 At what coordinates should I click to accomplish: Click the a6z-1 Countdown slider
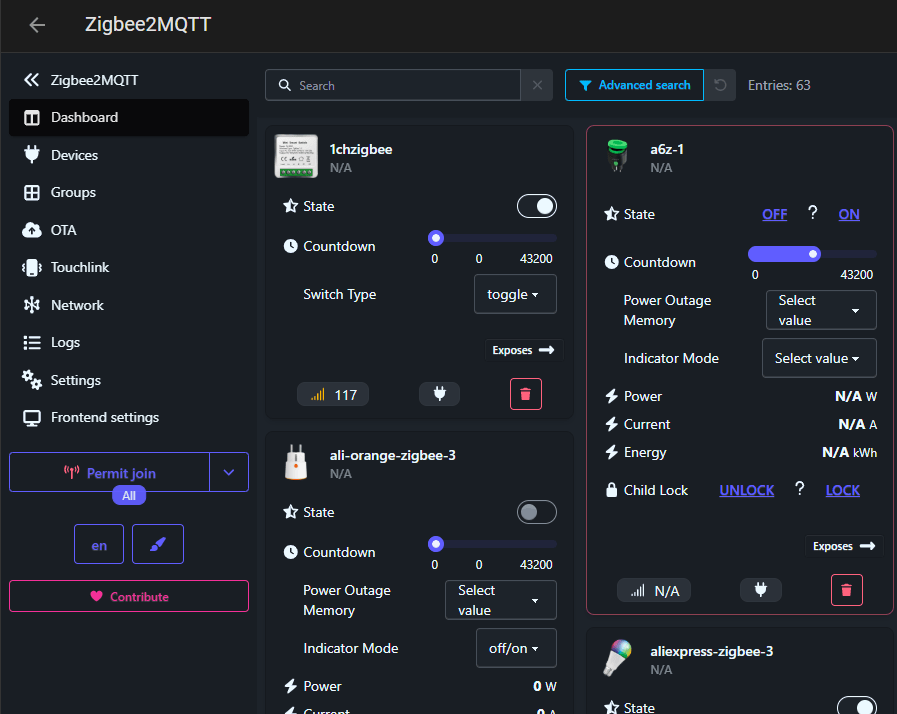pos(812,254)
